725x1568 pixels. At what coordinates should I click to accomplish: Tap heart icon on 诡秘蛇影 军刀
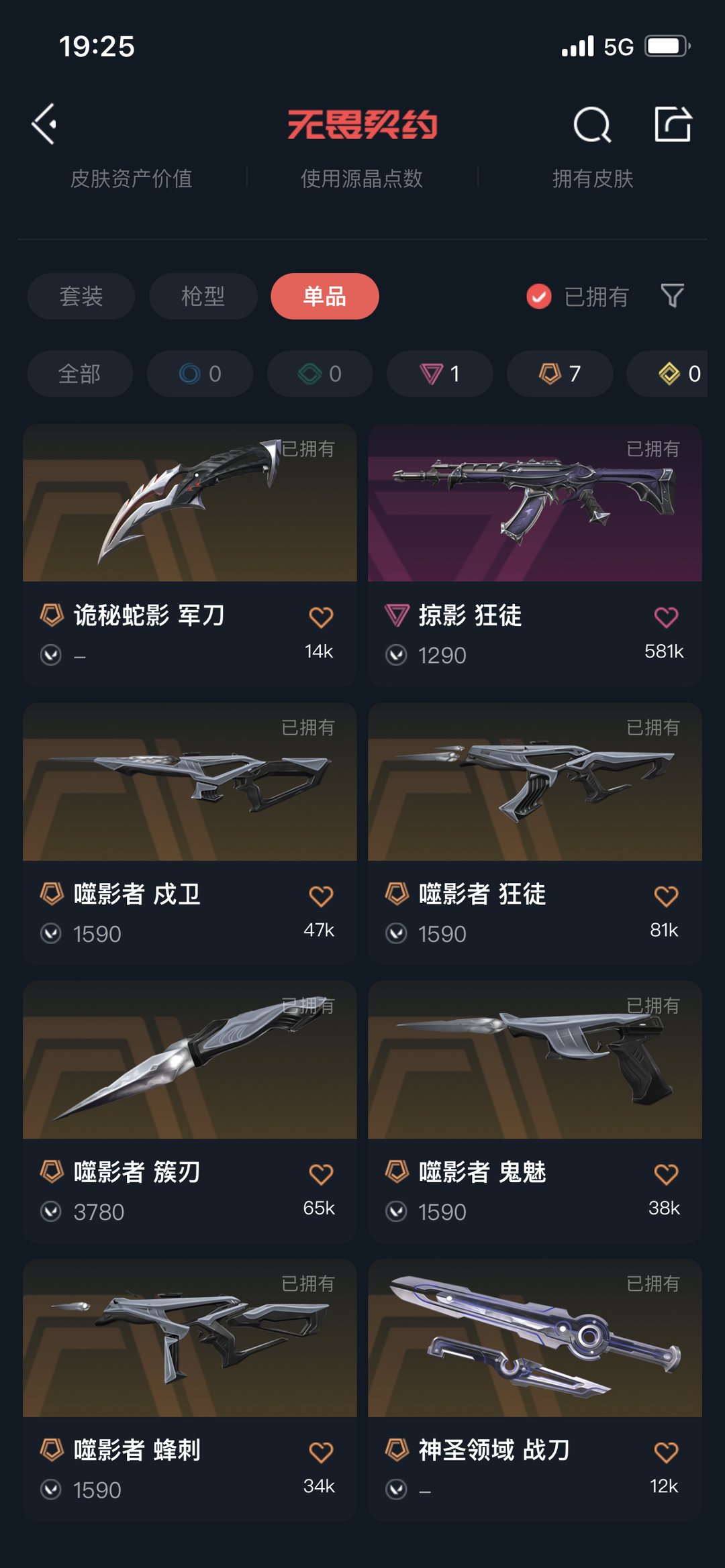(x=321, y=617)
